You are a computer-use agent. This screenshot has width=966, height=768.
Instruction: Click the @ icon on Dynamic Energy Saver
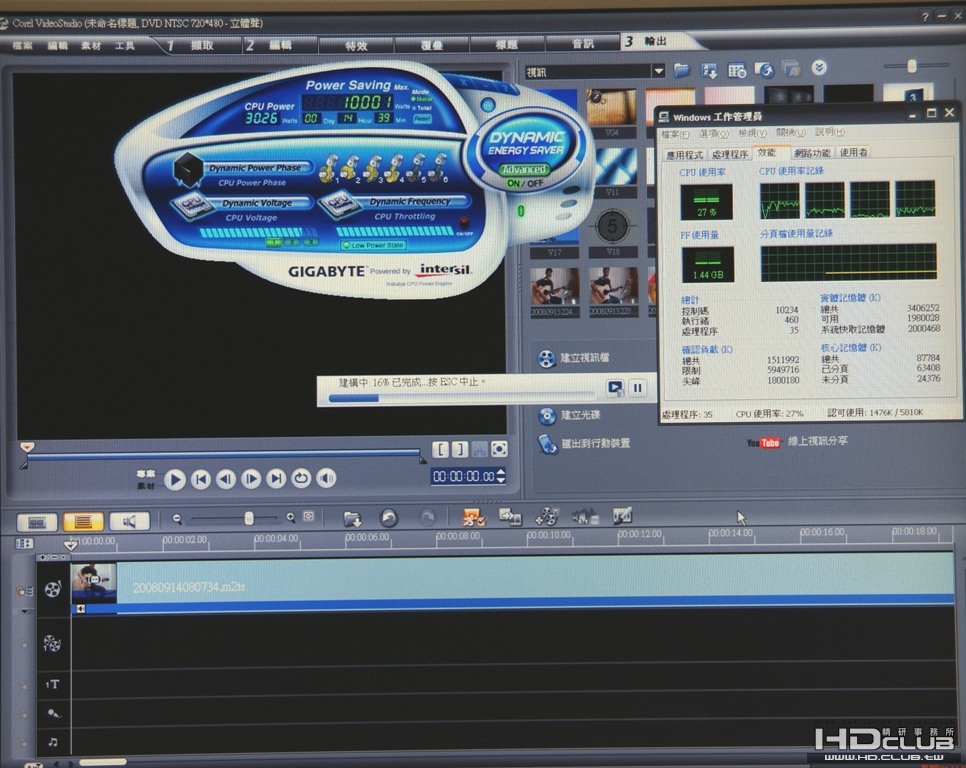[488, 105]
